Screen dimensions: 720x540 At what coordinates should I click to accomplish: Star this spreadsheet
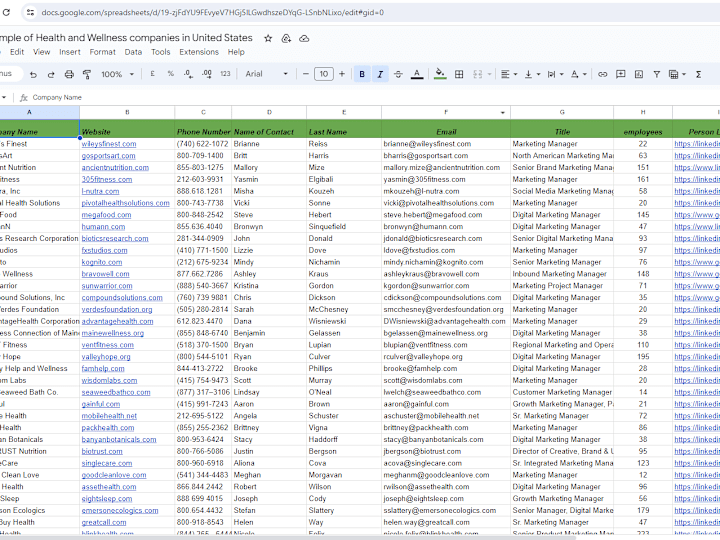click(x=268, y=39)
